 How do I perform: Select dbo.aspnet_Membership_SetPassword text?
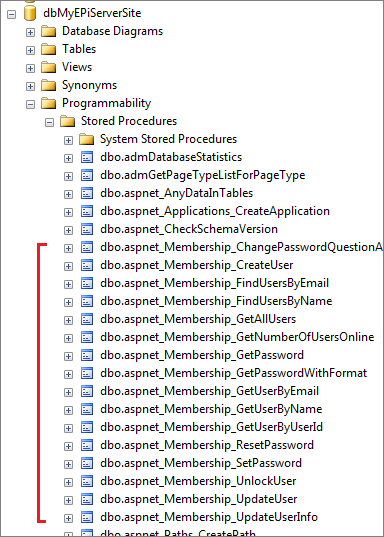coord(201,463)
